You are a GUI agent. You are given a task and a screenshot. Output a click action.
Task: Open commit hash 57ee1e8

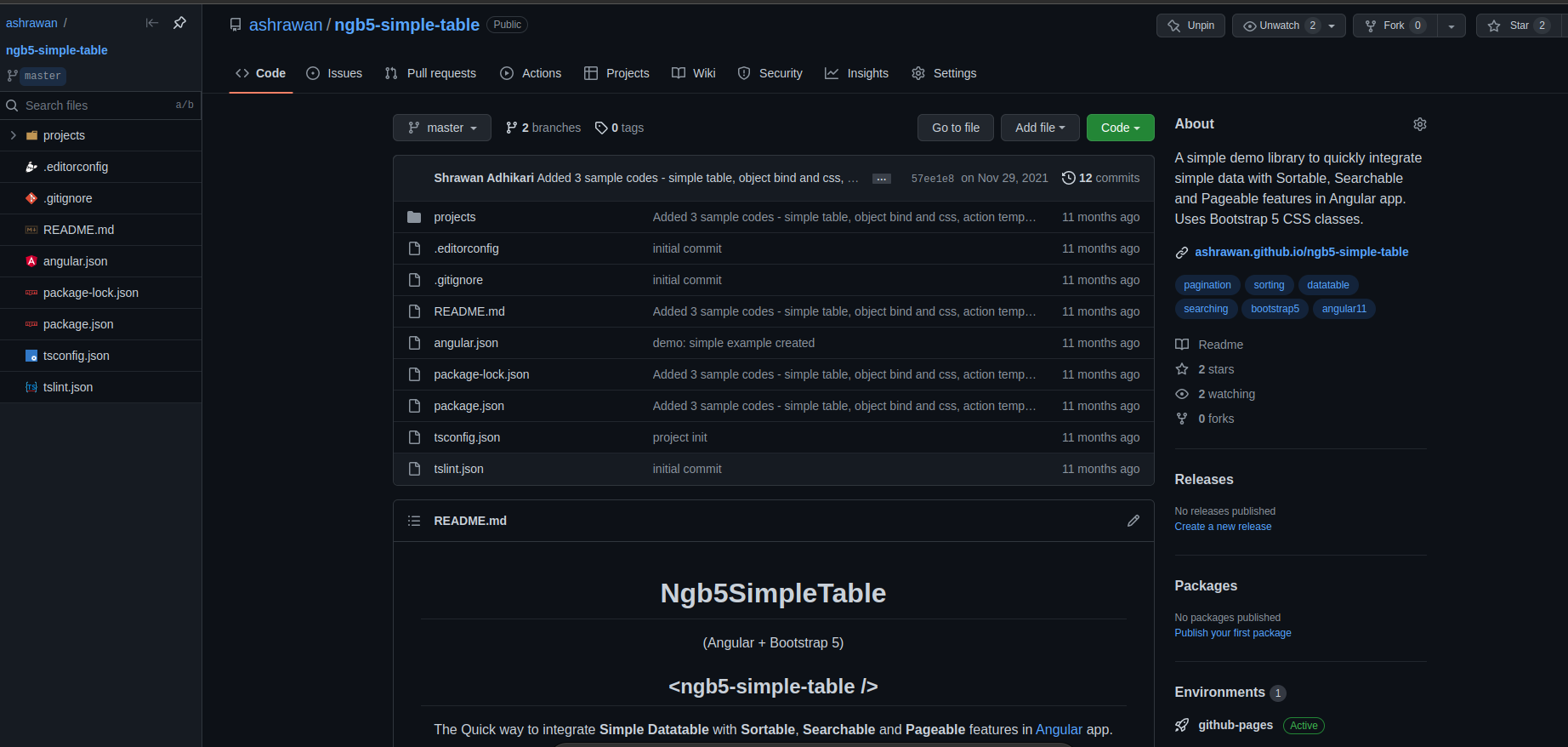932,179
